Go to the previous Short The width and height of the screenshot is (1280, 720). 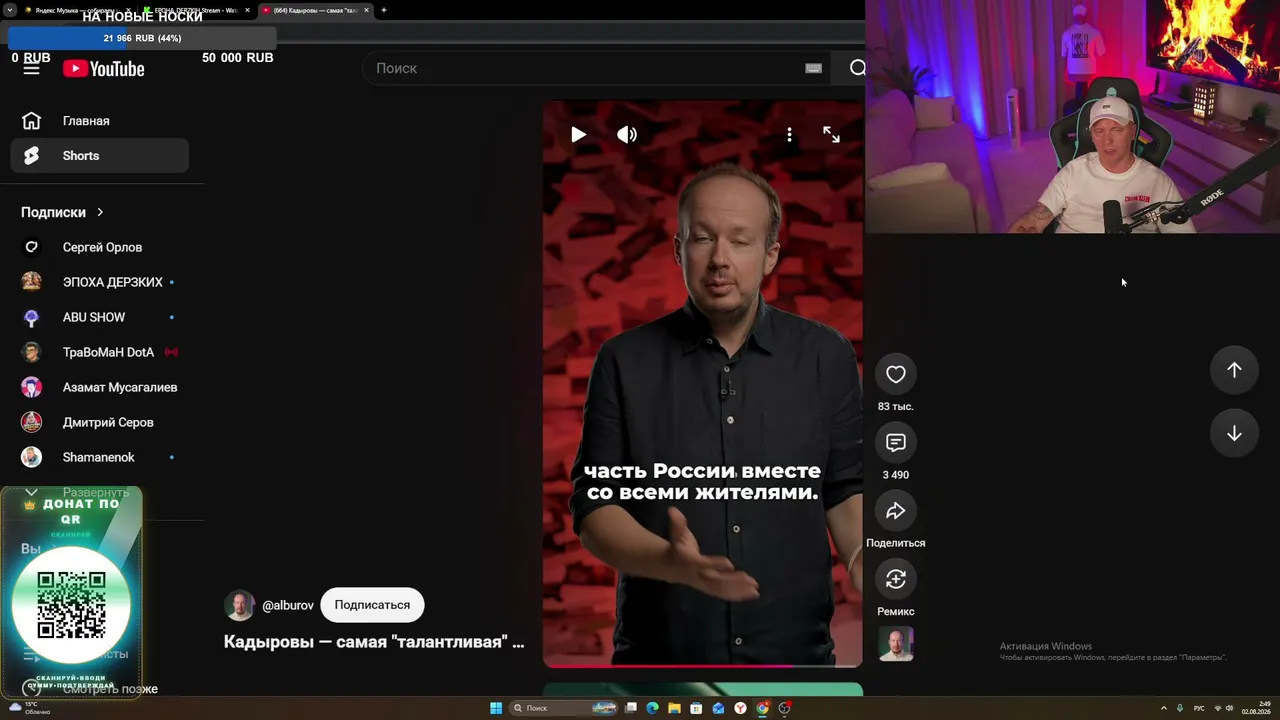(x=1234, y=370)
